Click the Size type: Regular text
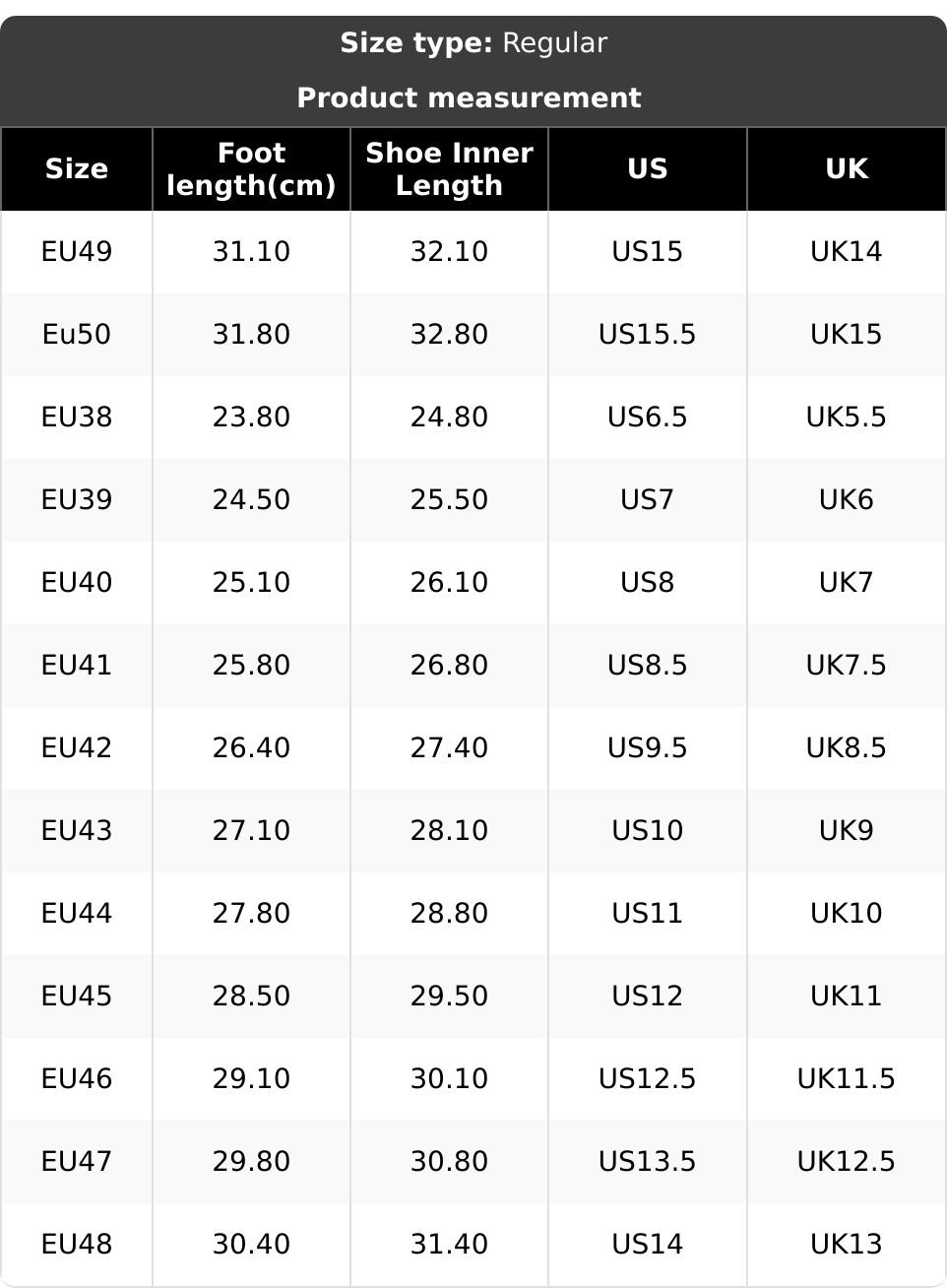 click(473, 43)
